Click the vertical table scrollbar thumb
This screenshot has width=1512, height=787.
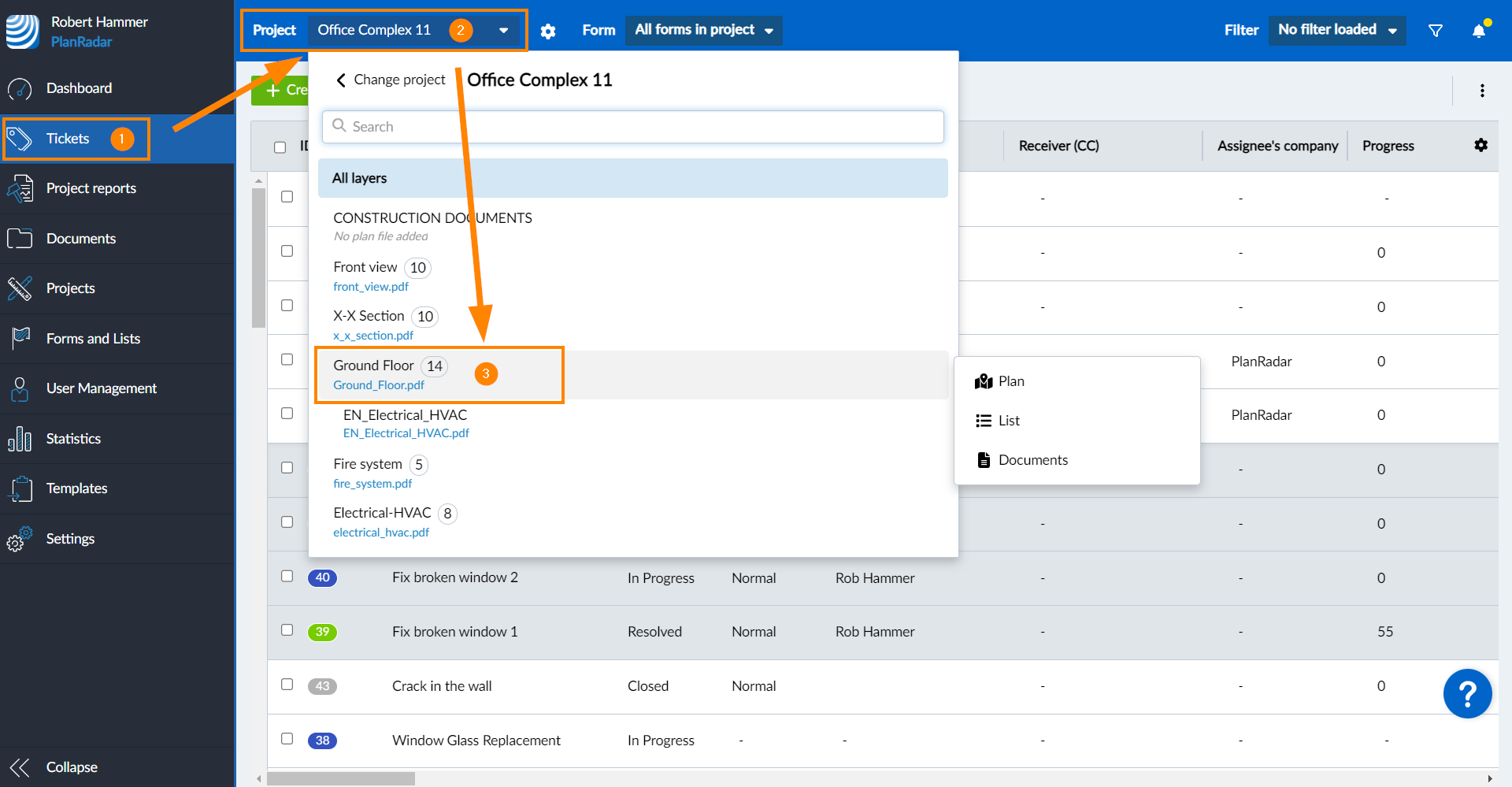coord(258,258)
